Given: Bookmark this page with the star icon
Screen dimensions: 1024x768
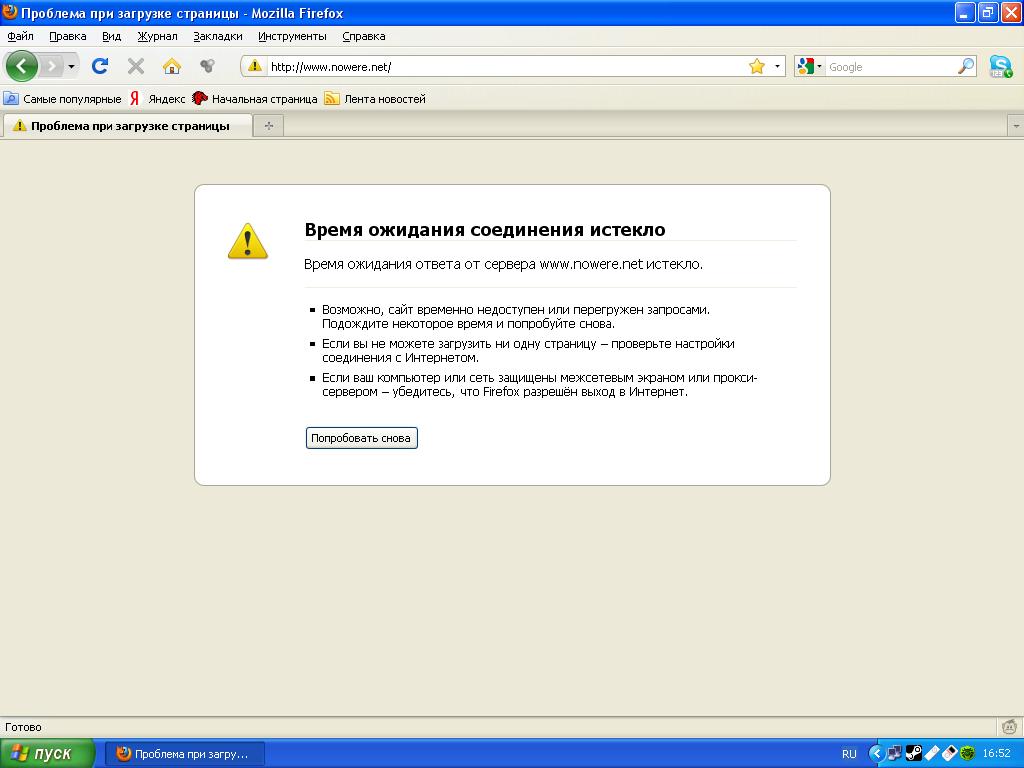Looking at the screenshot, I should [x=757, y=66].
